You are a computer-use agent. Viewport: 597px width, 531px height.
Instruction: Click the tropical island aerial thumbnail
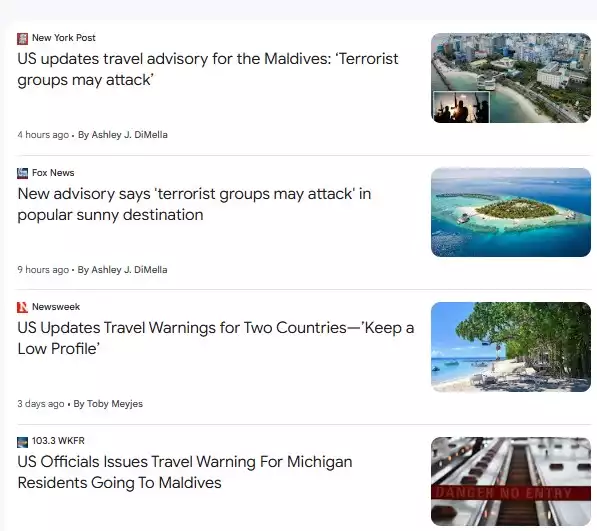pos(511,212)
